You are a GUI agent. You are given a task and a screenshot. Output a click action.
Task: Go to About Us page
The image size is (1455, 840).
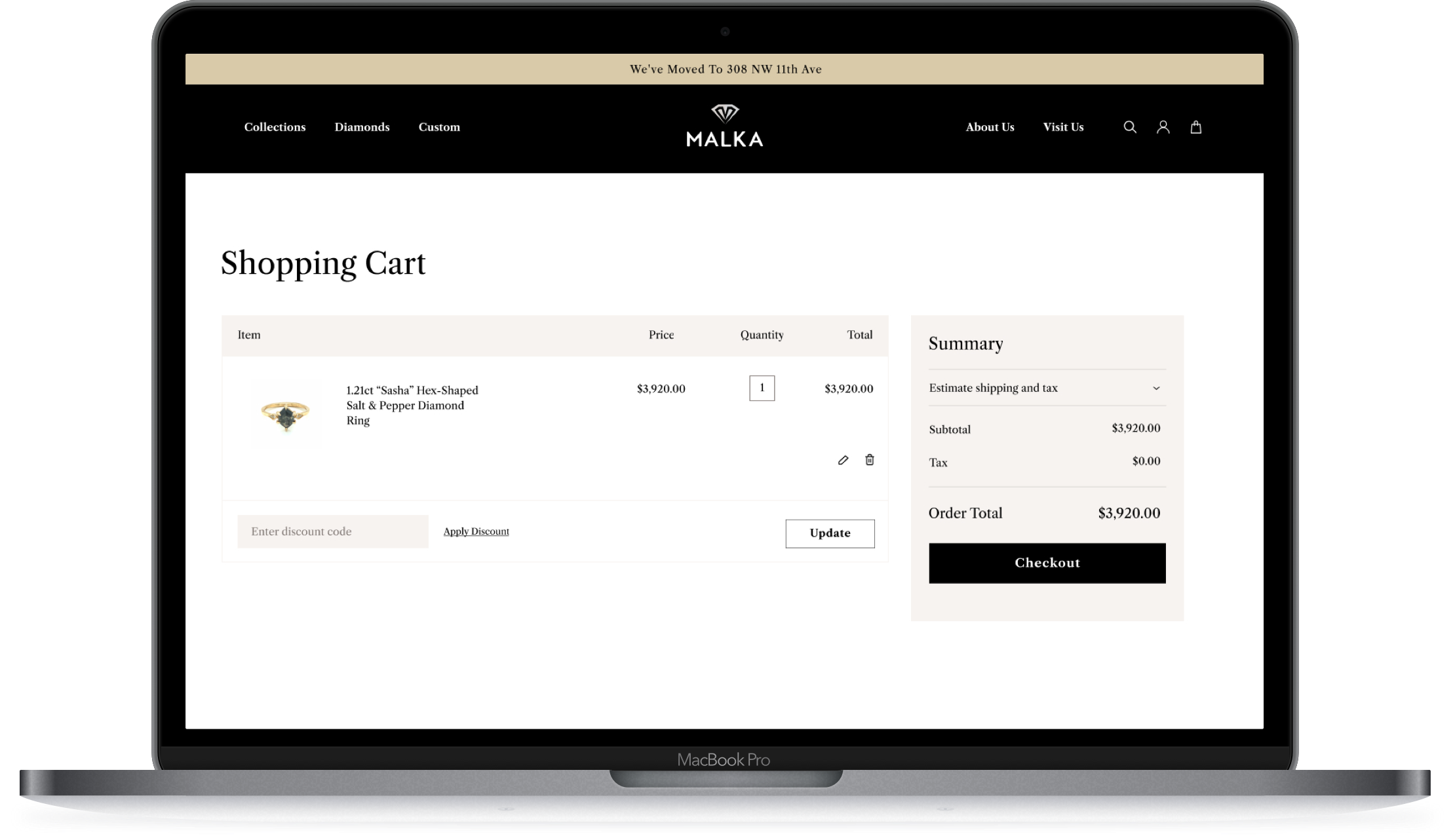[990, 127]
